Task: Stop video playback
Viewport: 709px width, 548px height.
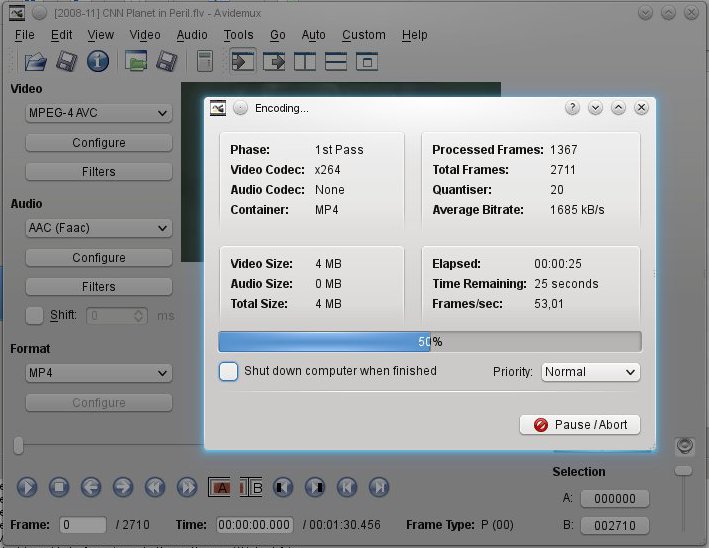Action: pos(59,487)
